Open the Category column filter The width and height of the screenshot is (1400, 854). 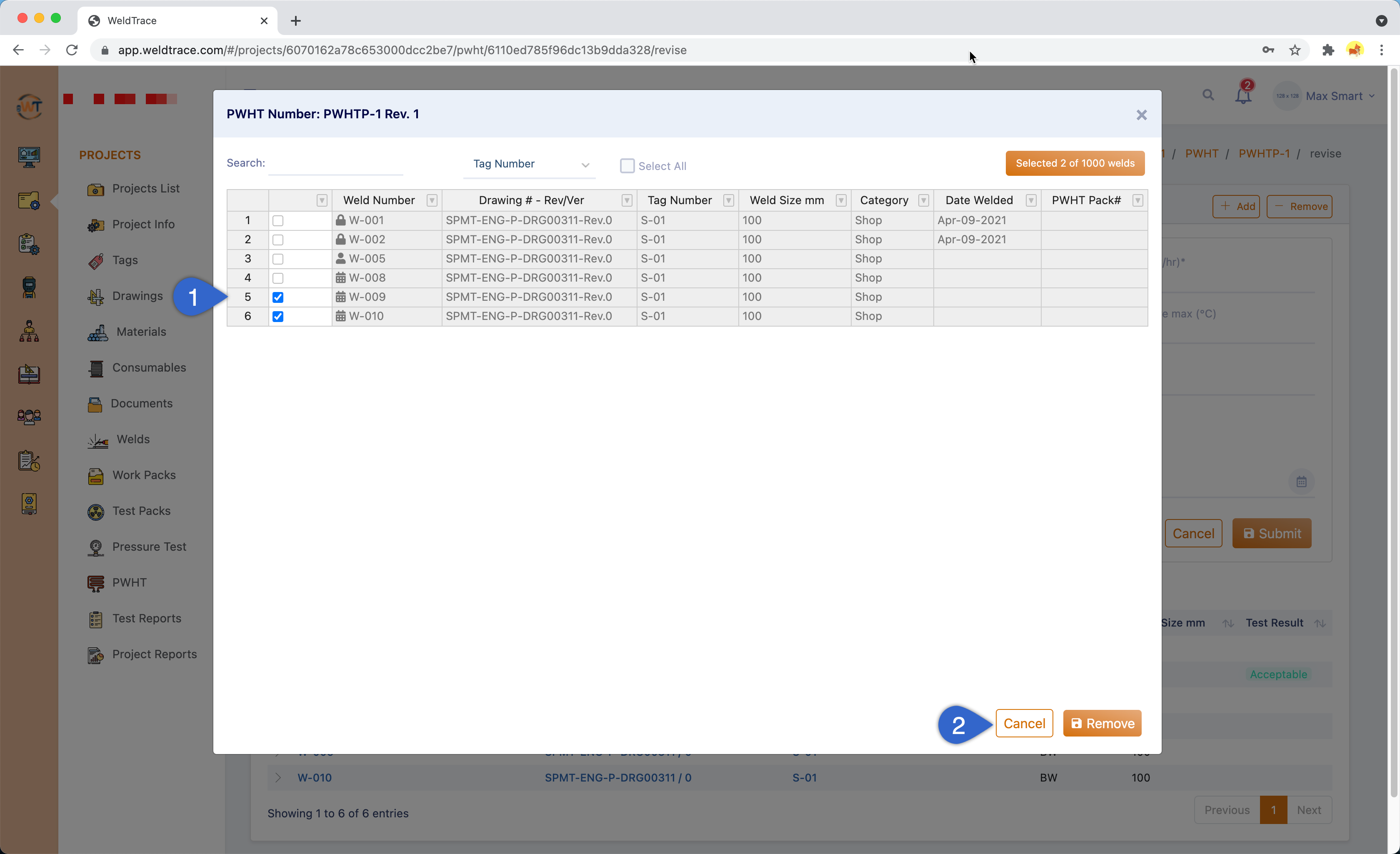[923, 200]
